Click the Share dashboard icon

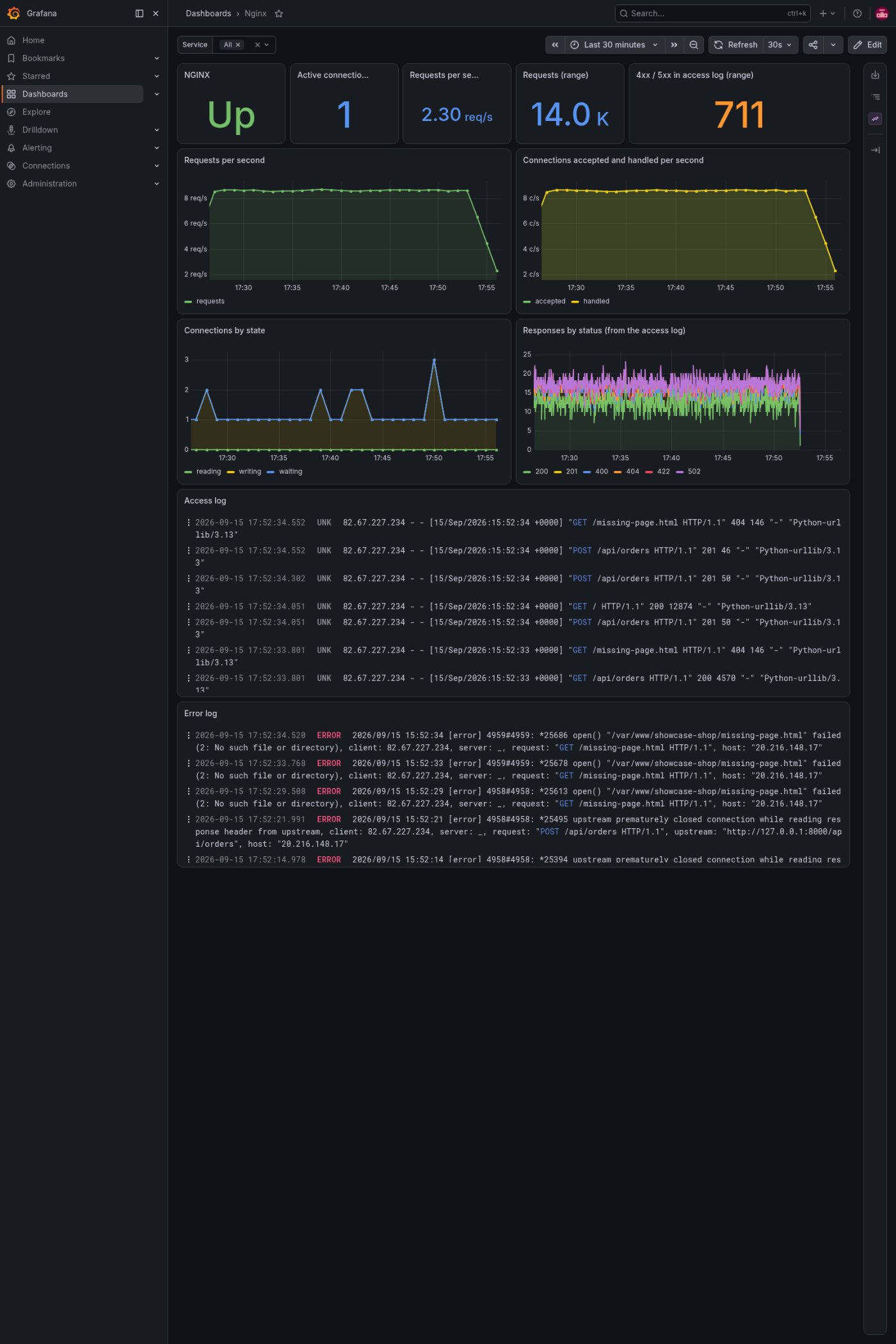pos(813,45)
